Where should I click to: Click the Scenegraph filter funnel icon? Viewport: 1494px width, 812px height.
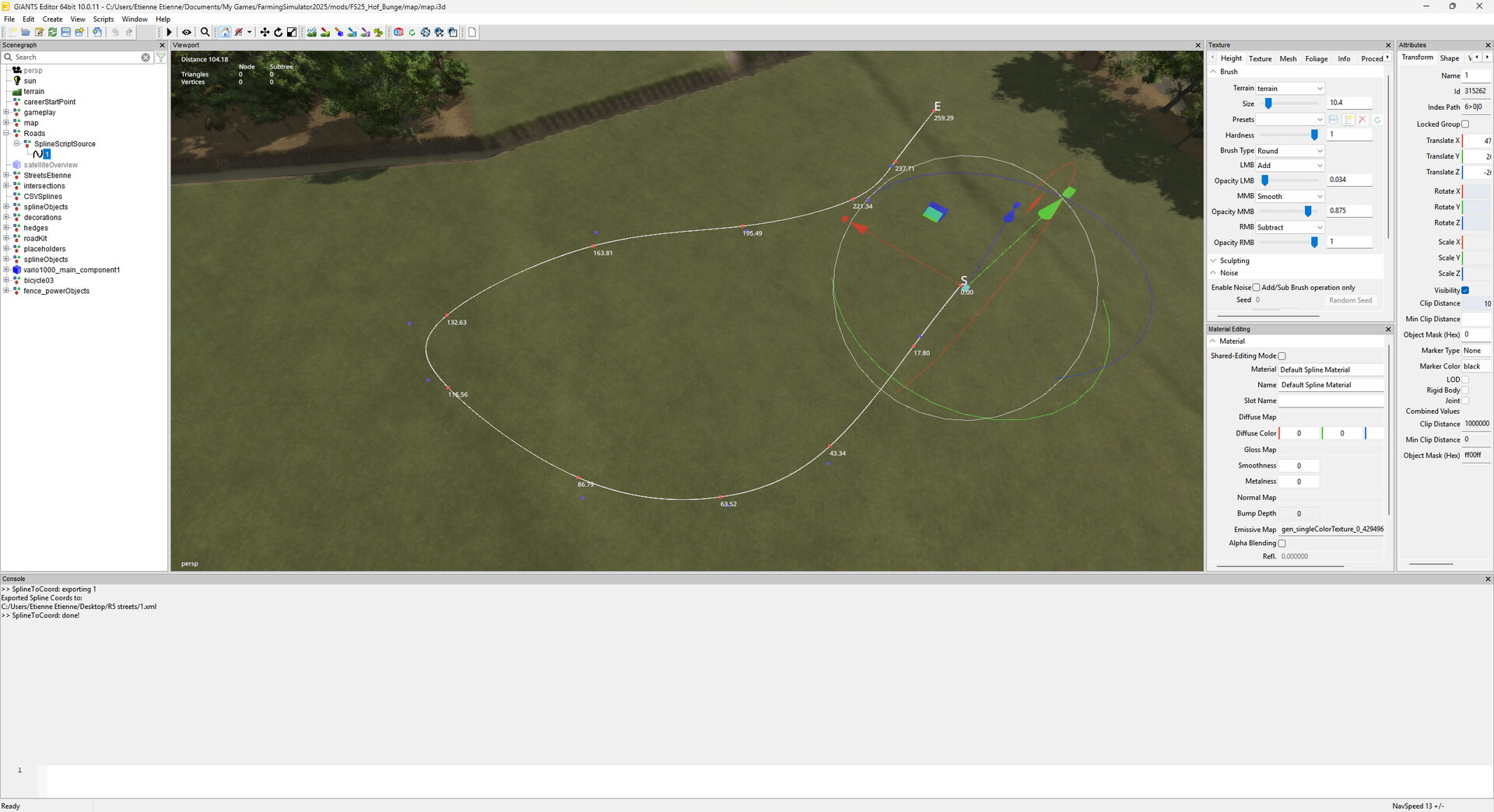point(160,58)
